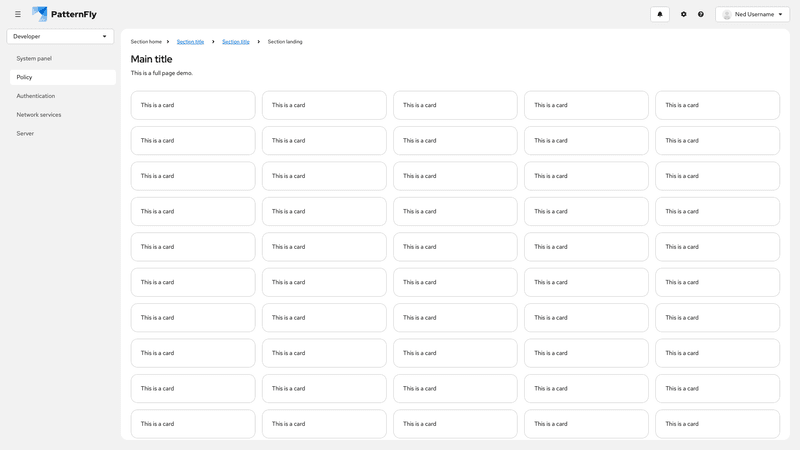Select the first card in top row
The height and width of the screenshot is (450, 800).
tap(193, 105)
